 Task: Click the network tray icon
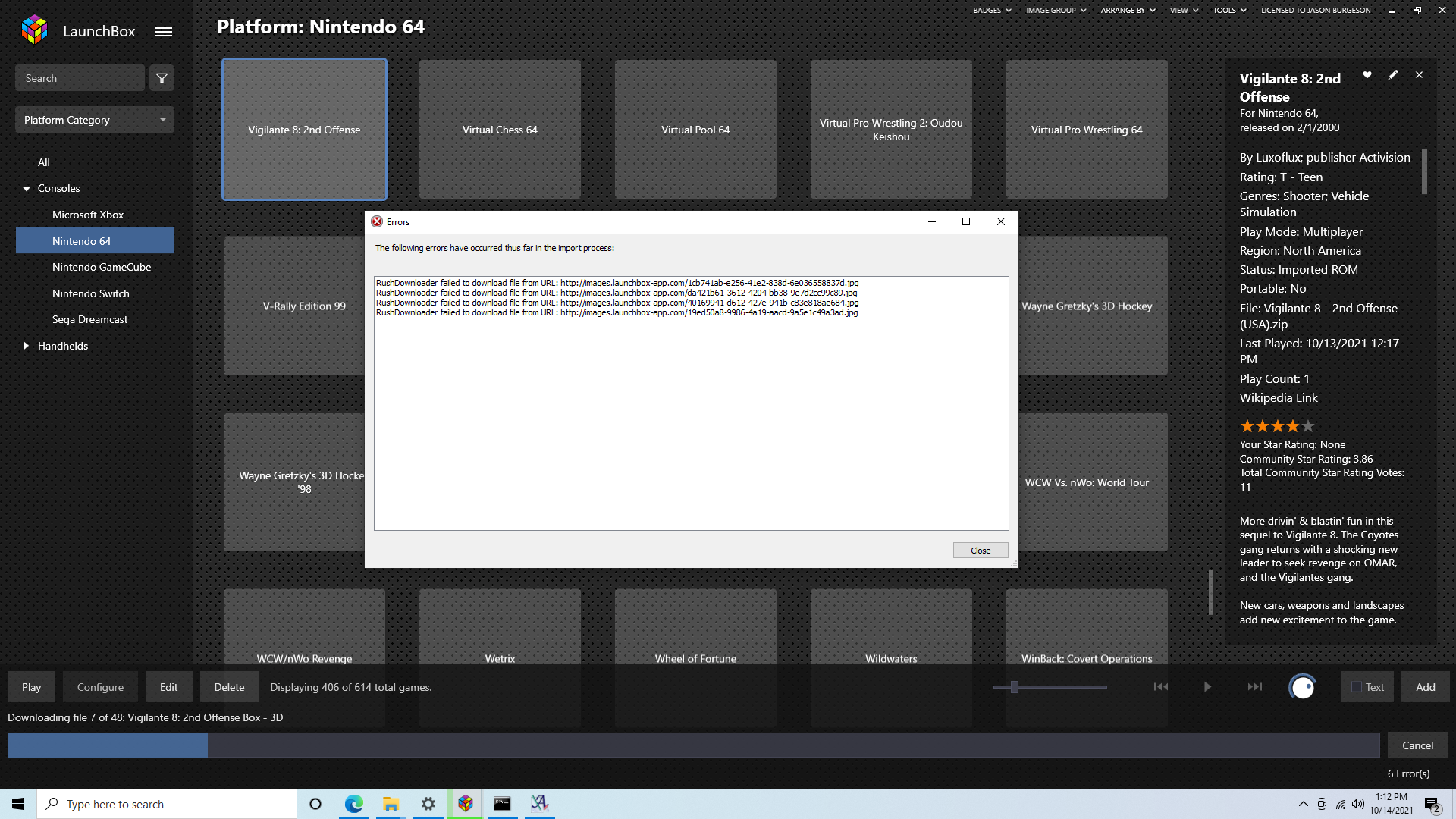(x=1341, y=804)
